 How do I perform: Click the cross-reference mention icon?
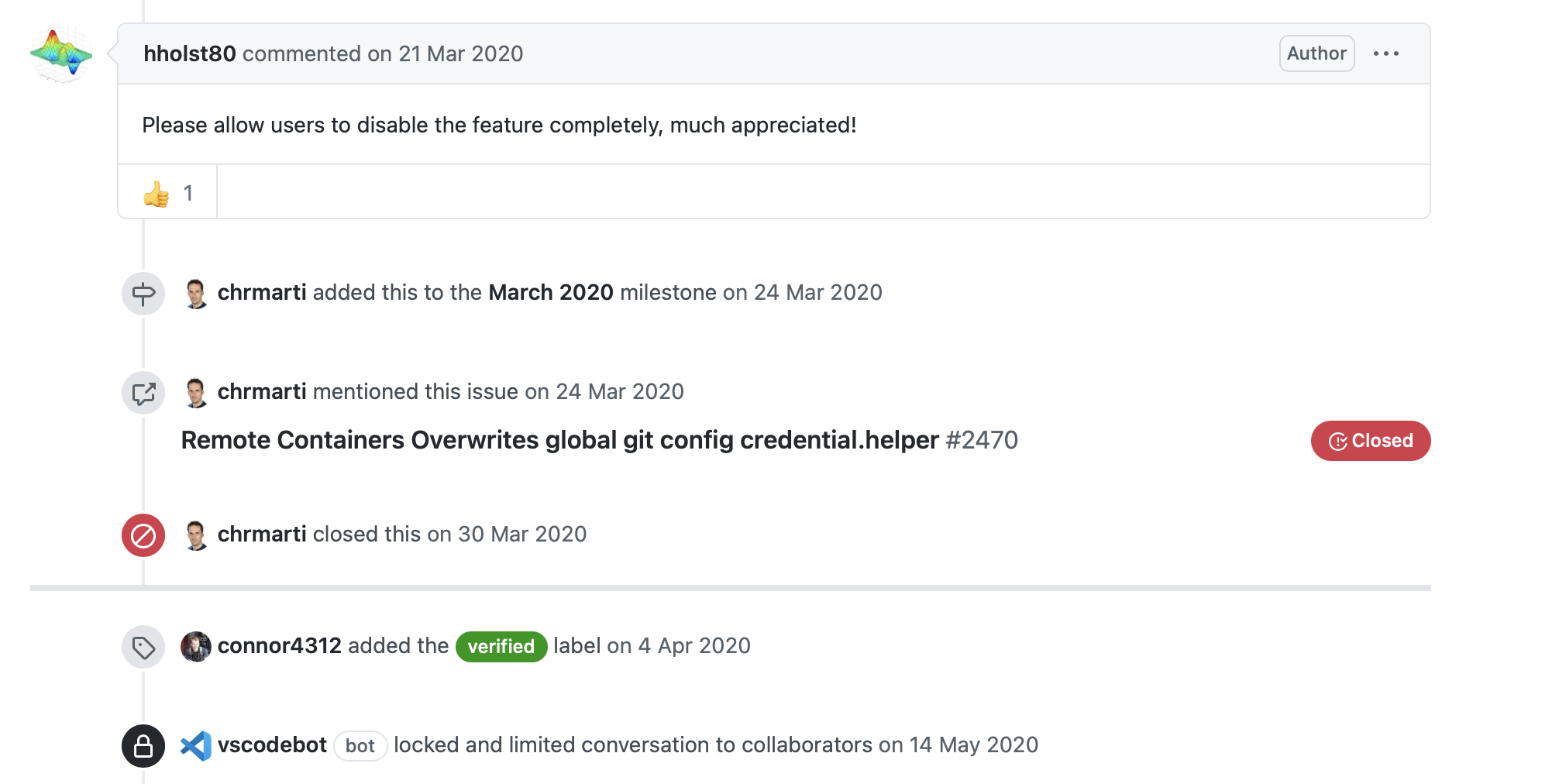pos(143,393)
